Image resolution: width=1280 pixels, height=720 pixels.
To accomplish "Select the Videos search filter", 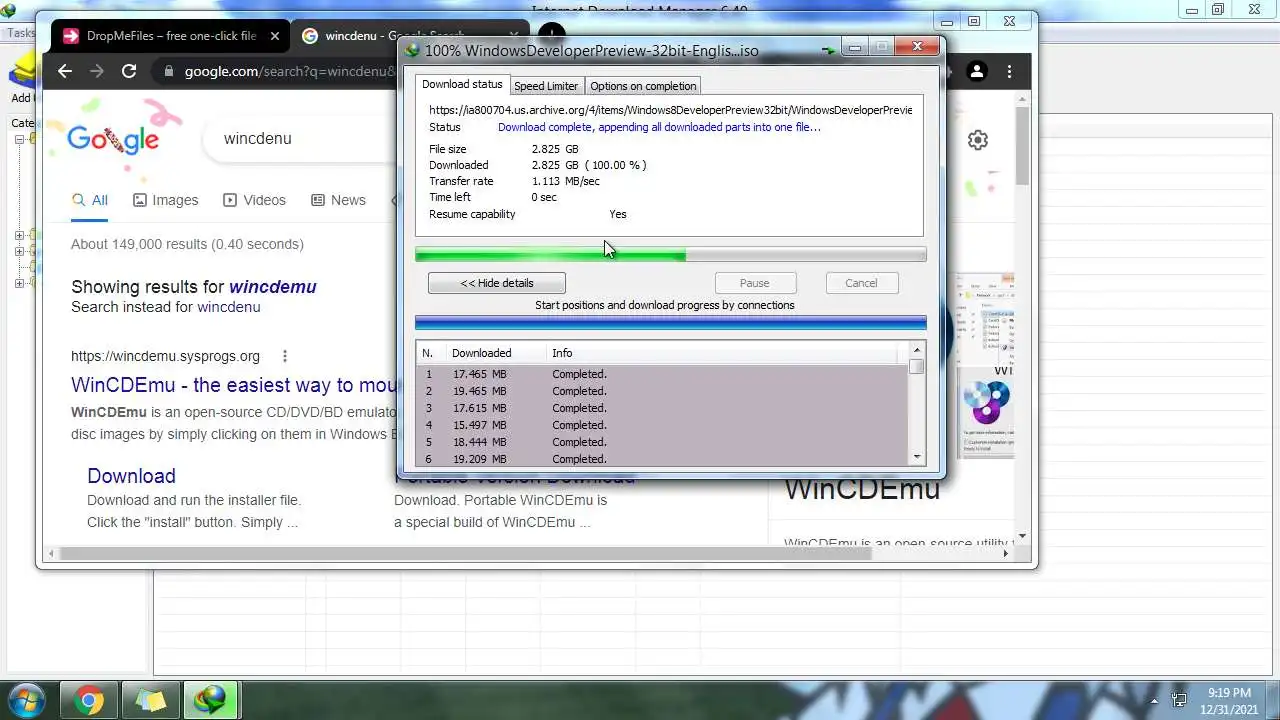I will point(254,200).
